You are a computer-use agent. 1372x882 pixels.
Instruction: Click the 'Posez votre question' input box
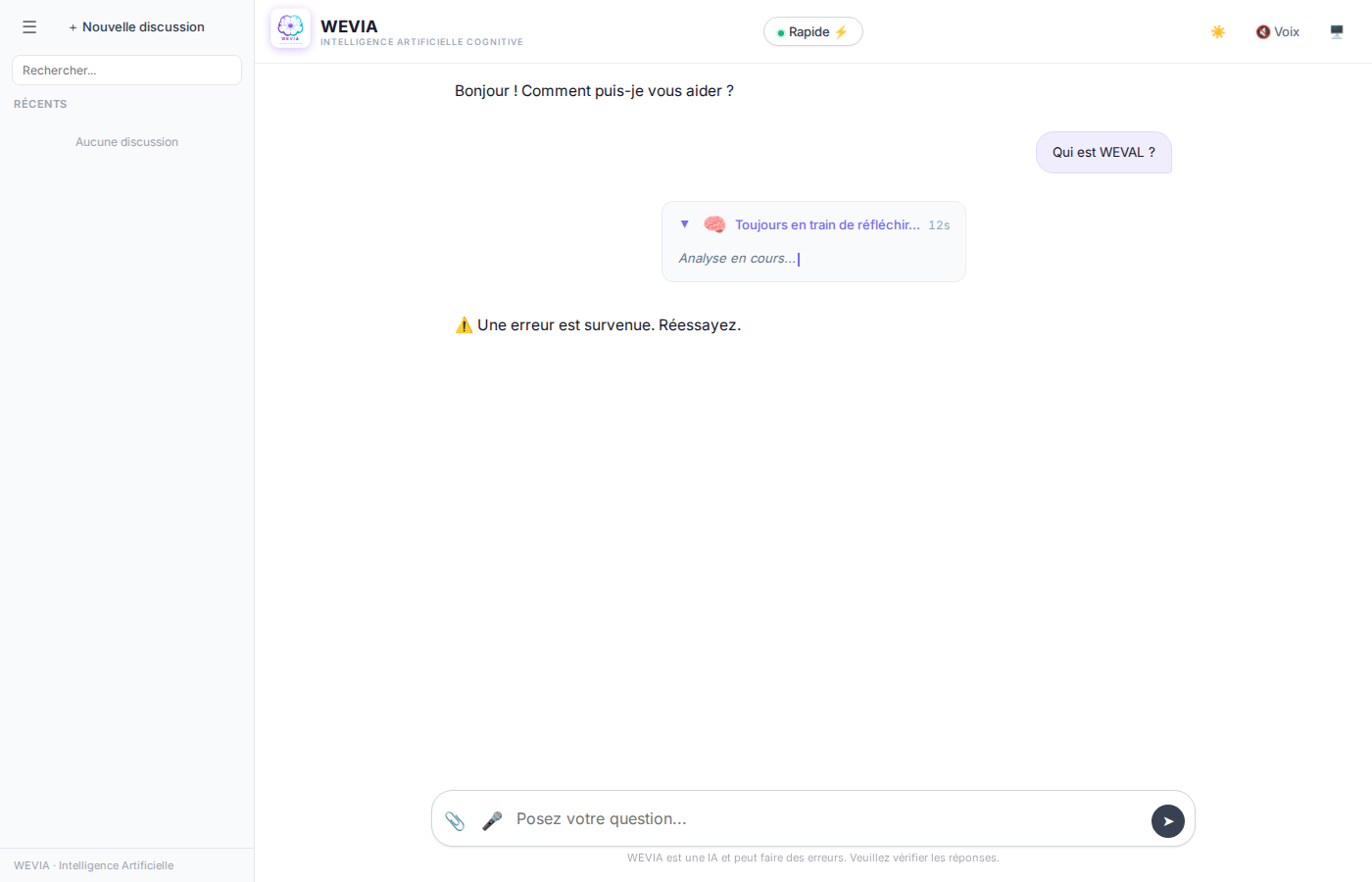click(x=823, y=819)
